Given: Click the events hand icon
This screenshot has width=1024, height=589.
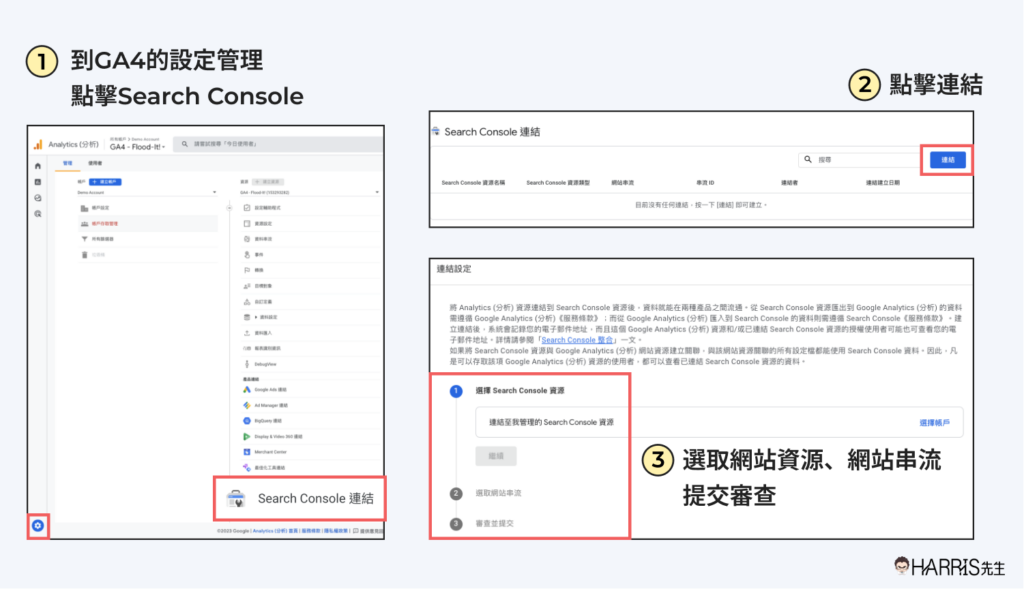Looking at the screenshot, I should 247,255.
